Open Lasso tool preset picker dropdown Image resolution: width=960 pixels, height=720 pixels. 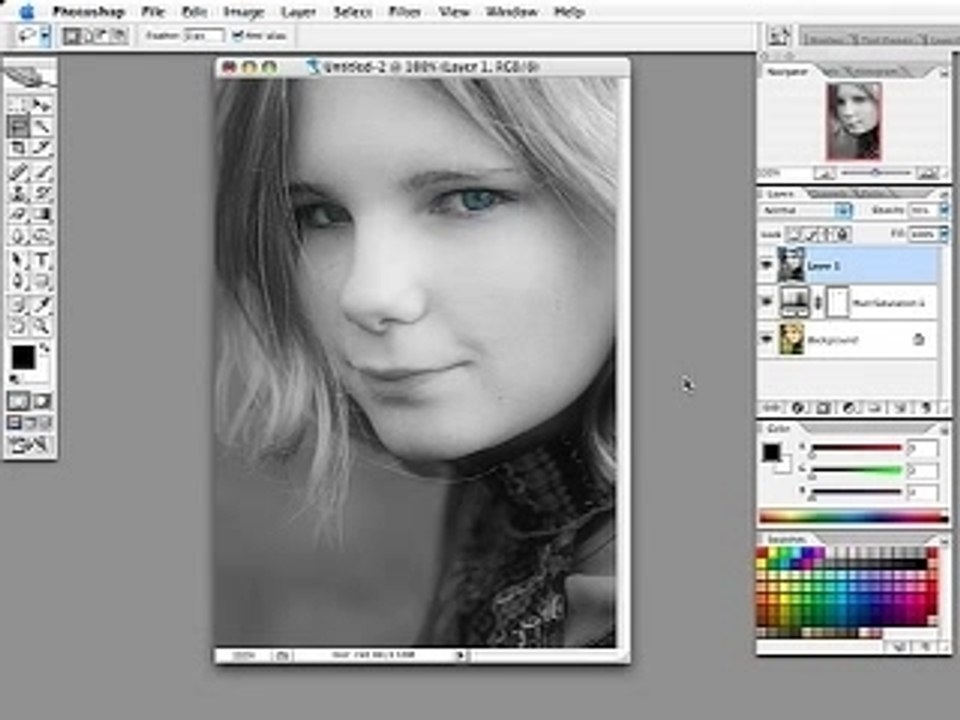coord(45,36)
